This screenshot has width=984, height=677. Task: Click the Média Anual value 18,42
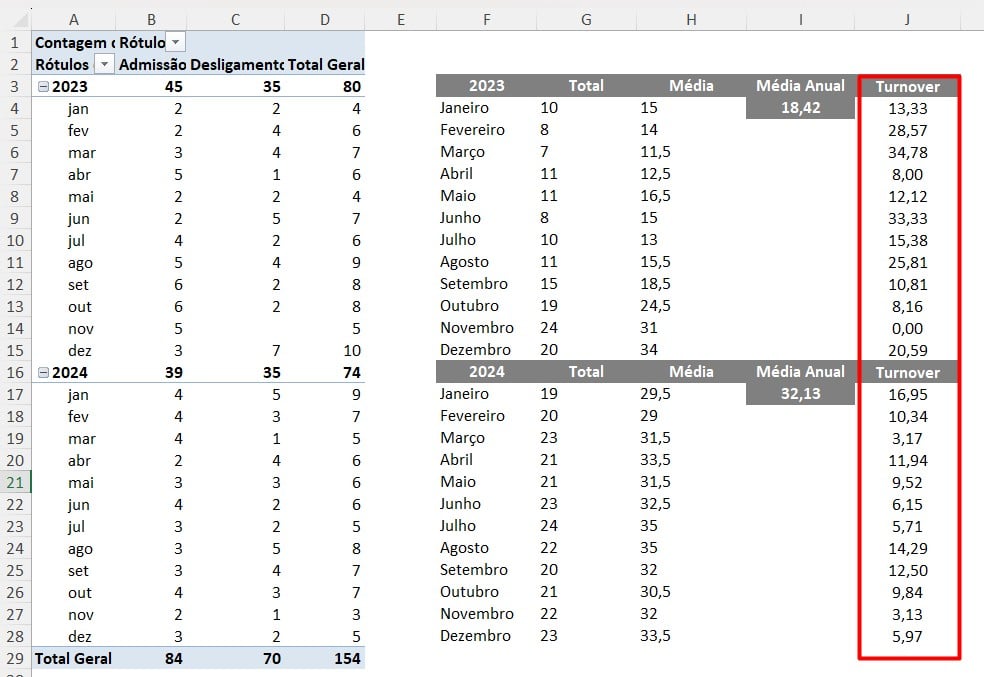point(800,108)
